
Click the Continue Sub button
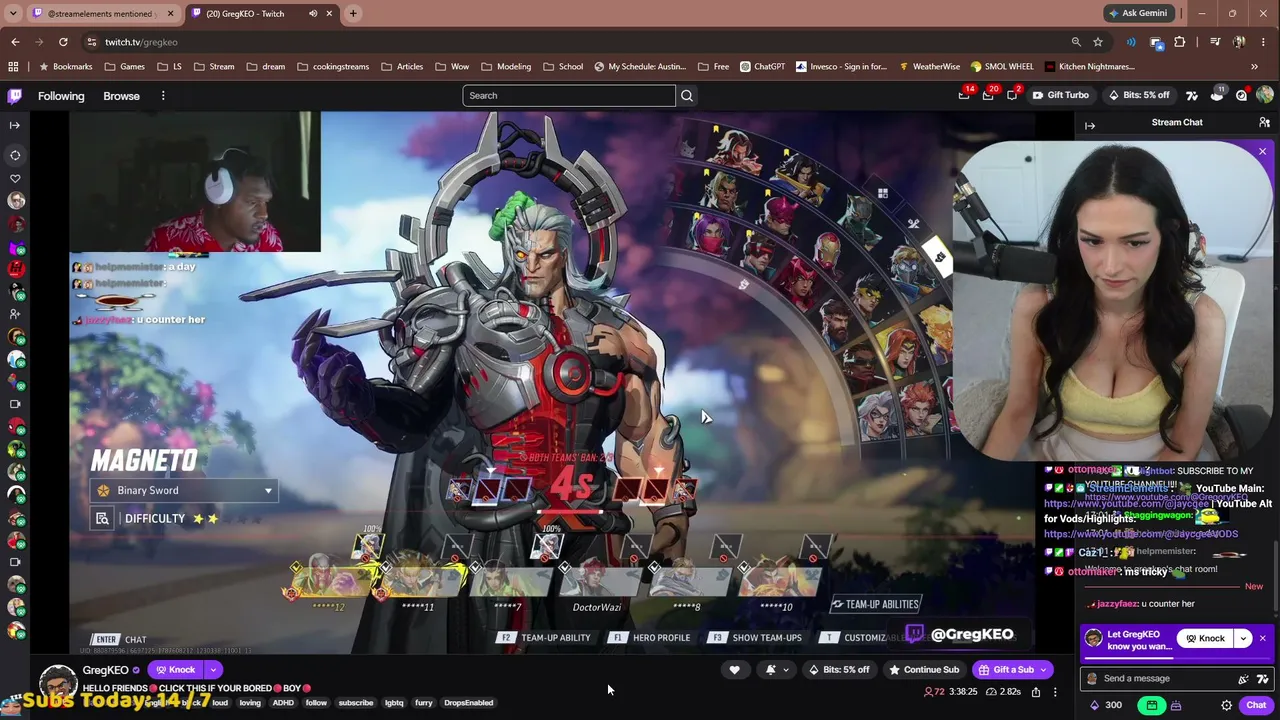coord(923,670)
